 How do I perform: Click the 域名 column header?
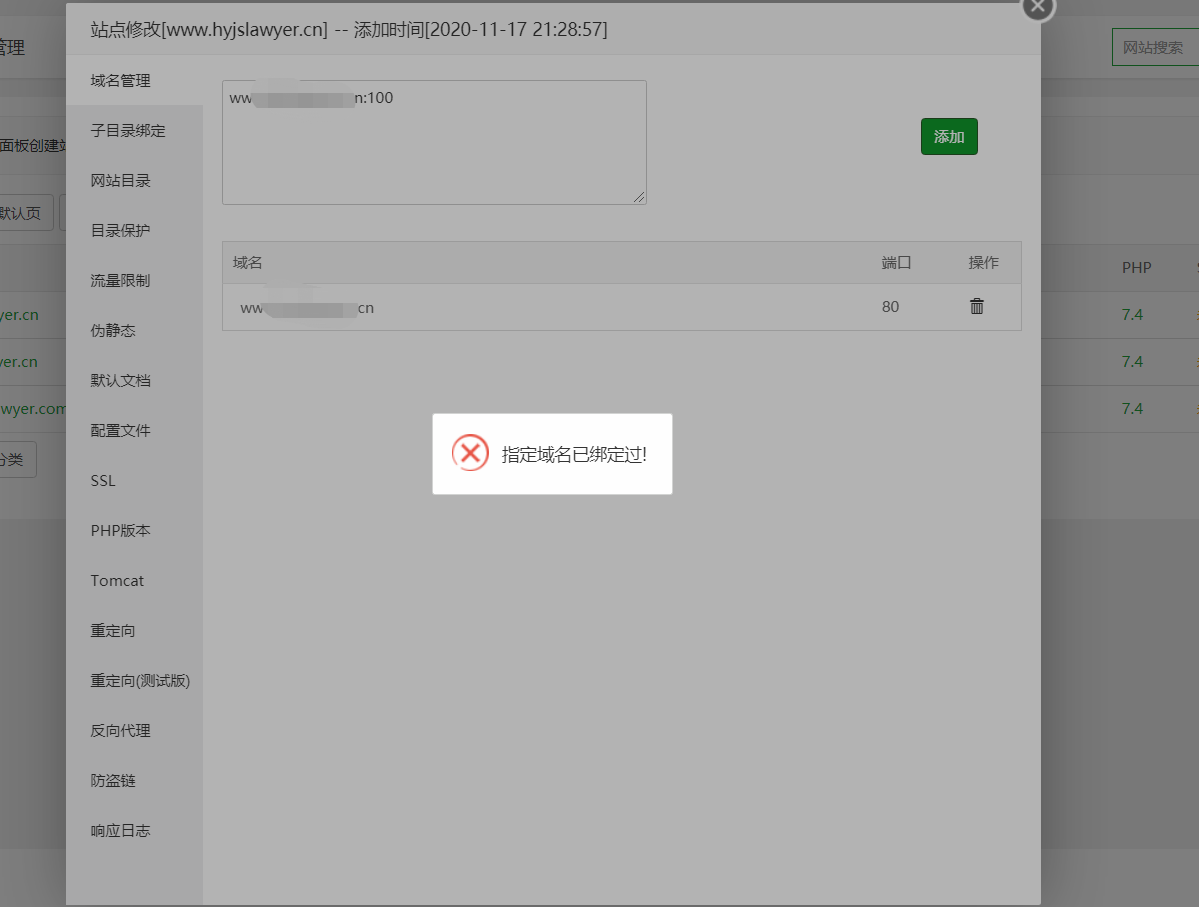[x=247, y=263]
